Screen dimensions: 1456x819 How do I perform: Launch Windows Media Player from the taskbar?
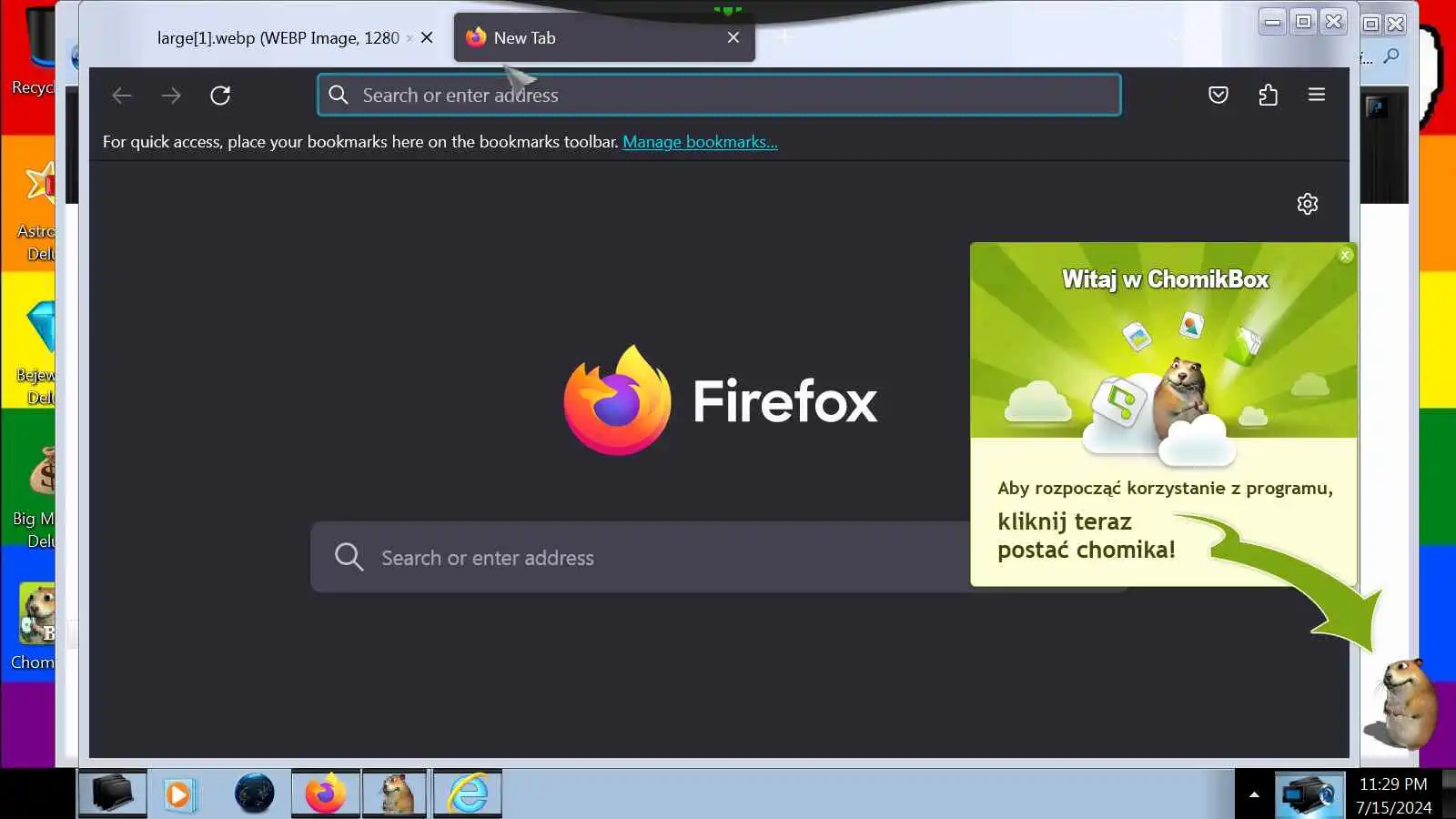pos(180,794)
